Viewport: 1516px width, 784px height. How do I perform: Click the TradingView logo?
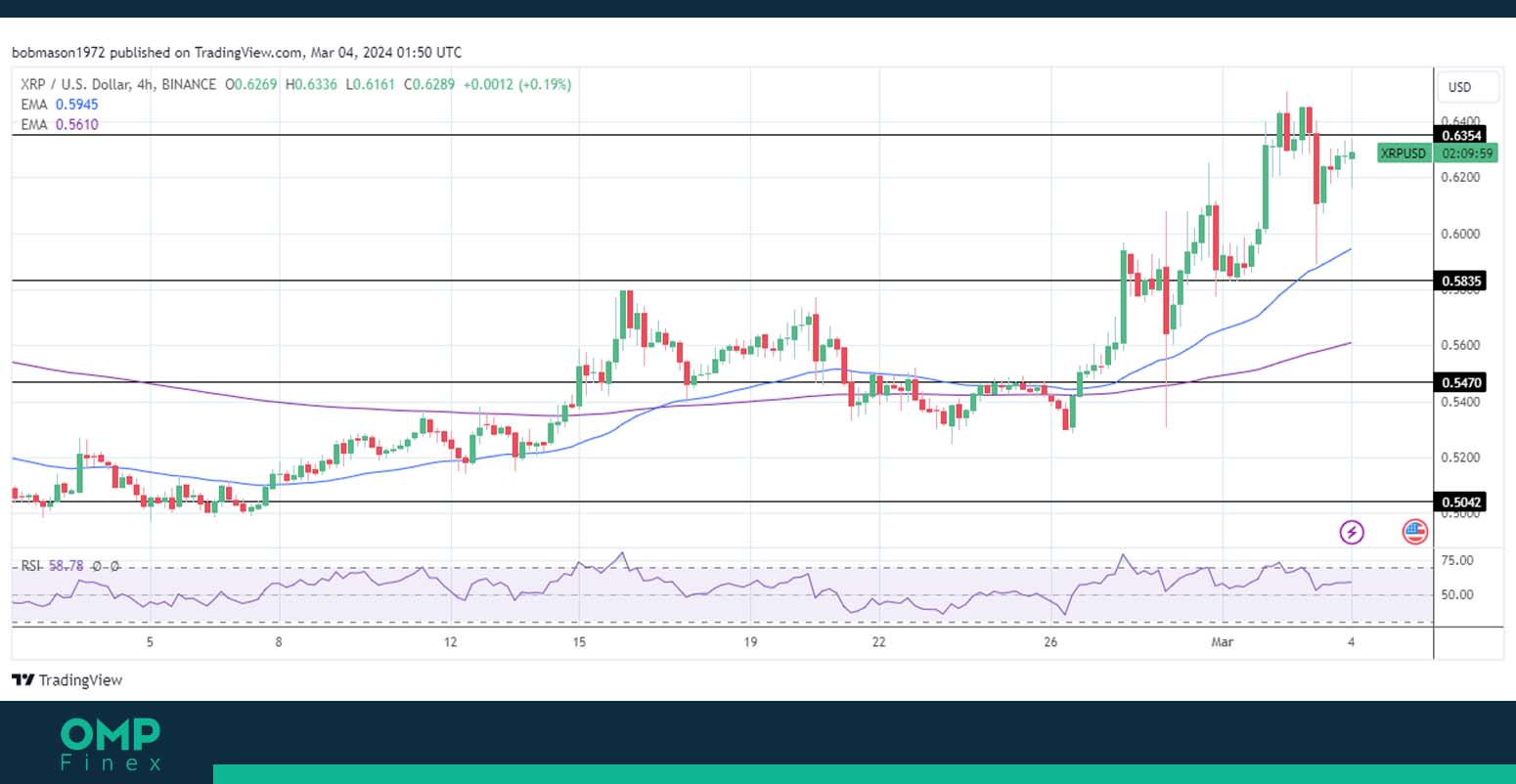tap(67, 680)
